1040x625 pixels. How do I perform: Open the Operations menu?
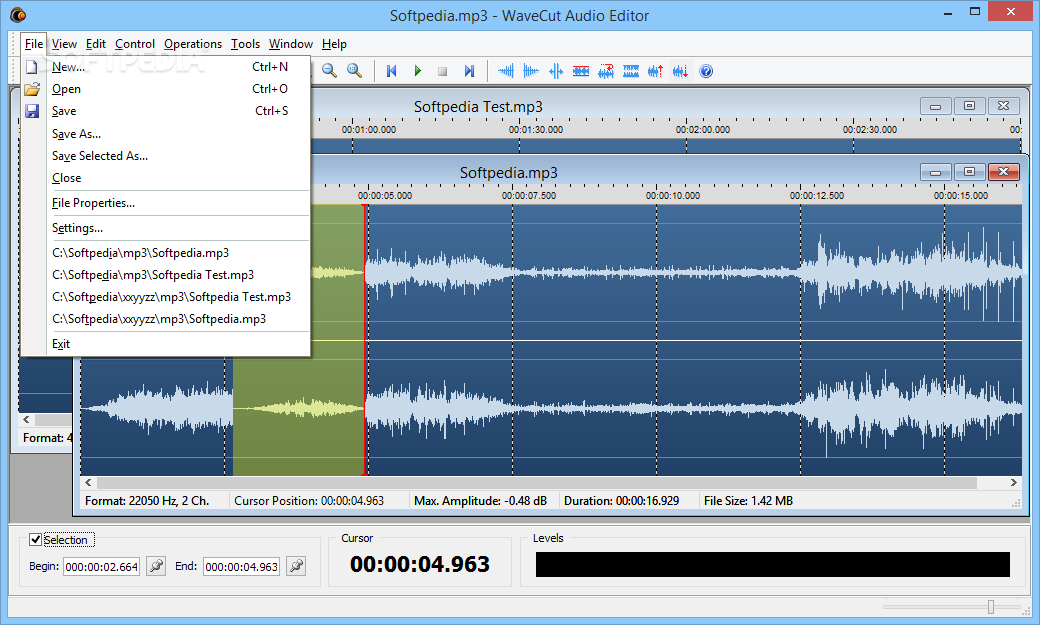pyautogui.click(x=193, y=44)
